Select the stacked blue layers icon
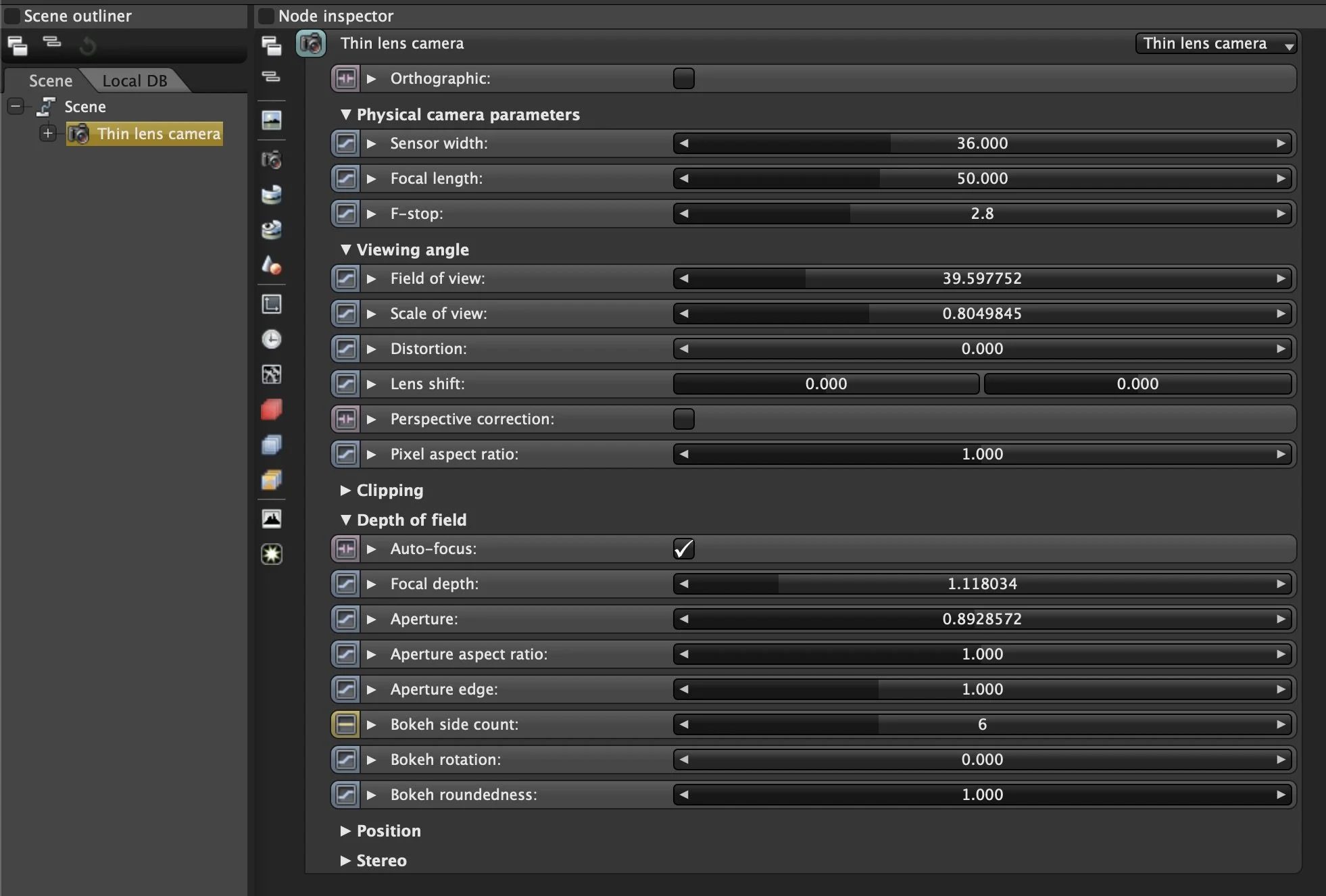This screenshot has height=896, width=1326. (x=271, y=445)
